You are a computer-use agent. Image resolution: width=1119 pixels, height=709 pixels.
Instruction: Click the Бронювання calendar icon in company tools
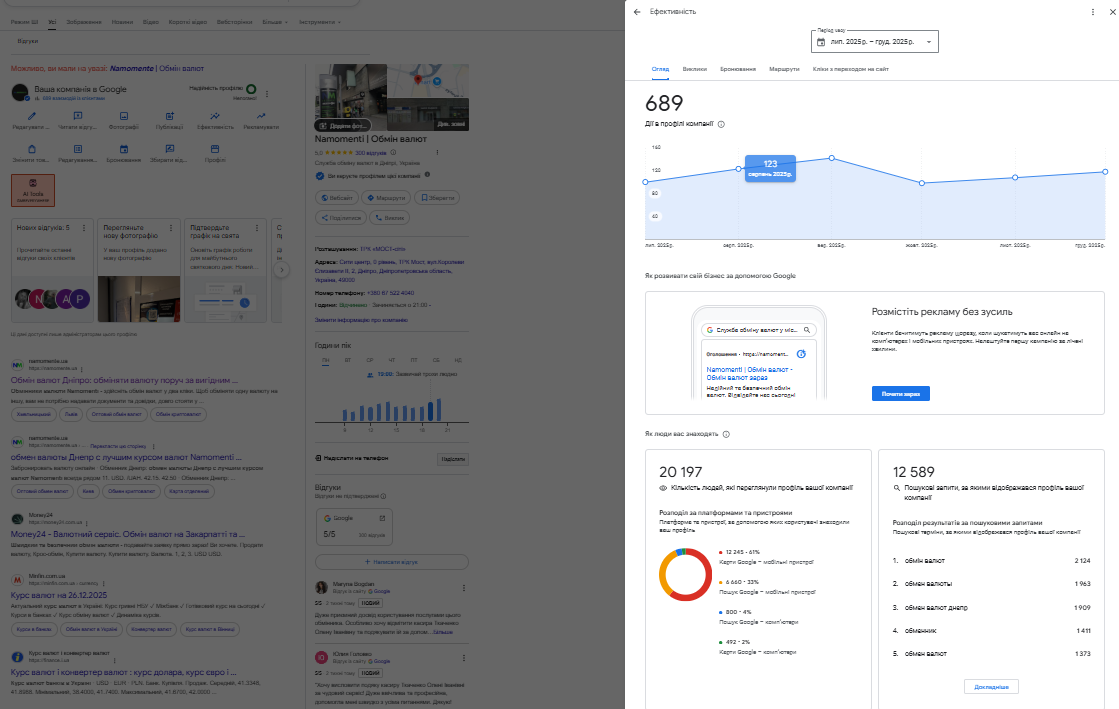point(124,150)
